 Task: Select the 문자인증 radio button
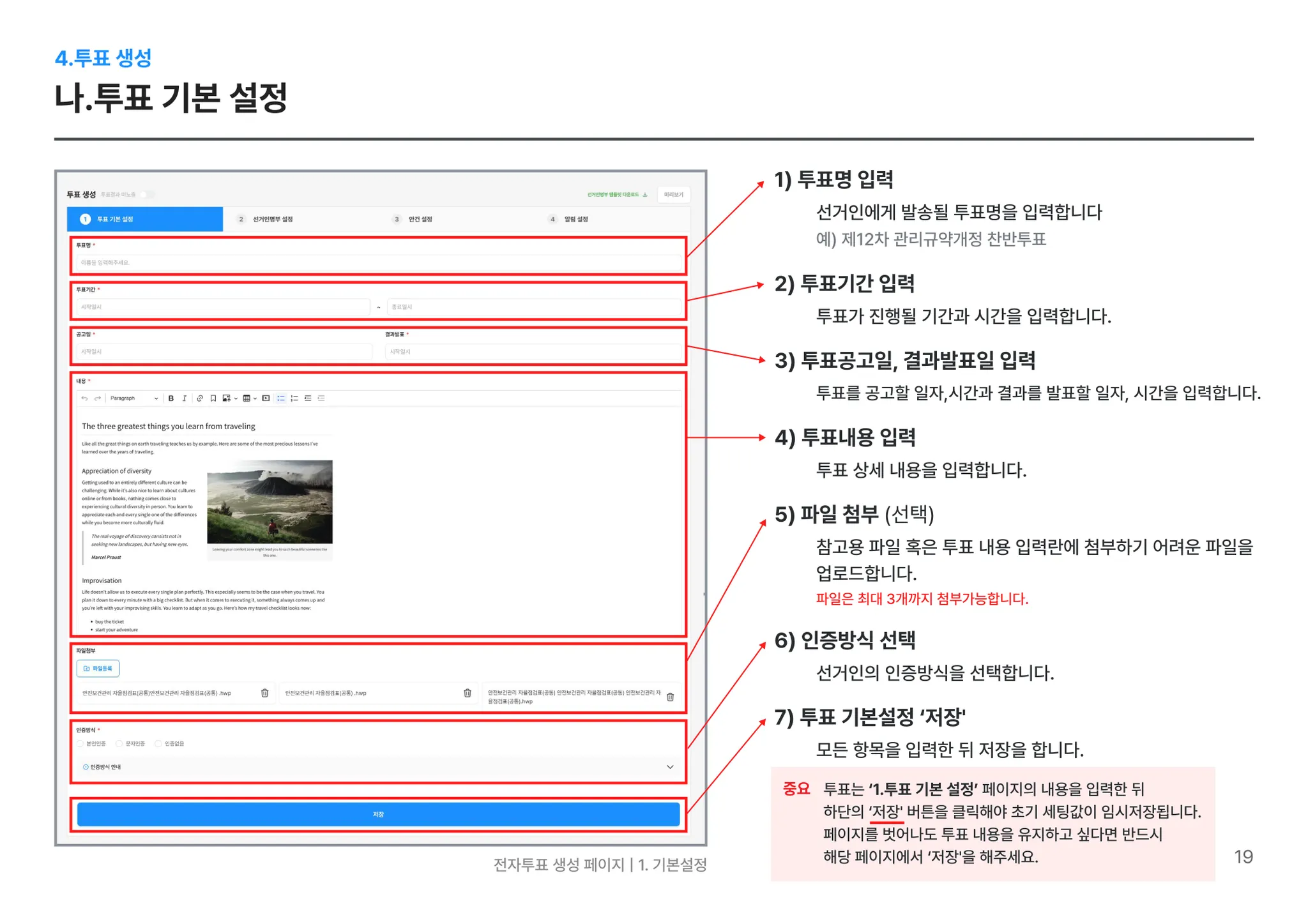coord(119,744)
